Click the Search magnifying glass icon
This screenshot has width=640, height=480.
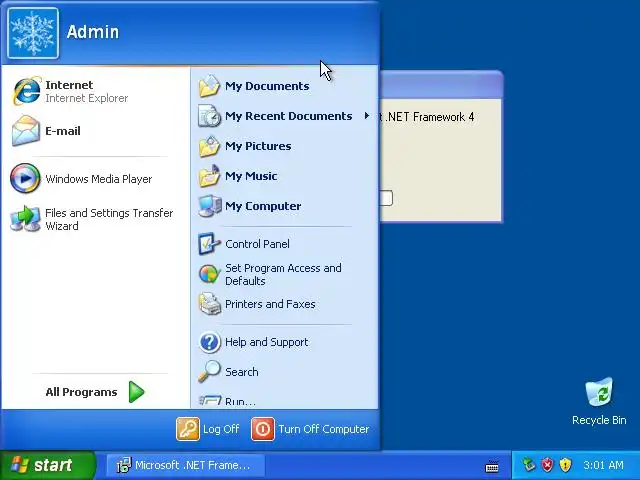pyautogui.click(x=209, y=371)
